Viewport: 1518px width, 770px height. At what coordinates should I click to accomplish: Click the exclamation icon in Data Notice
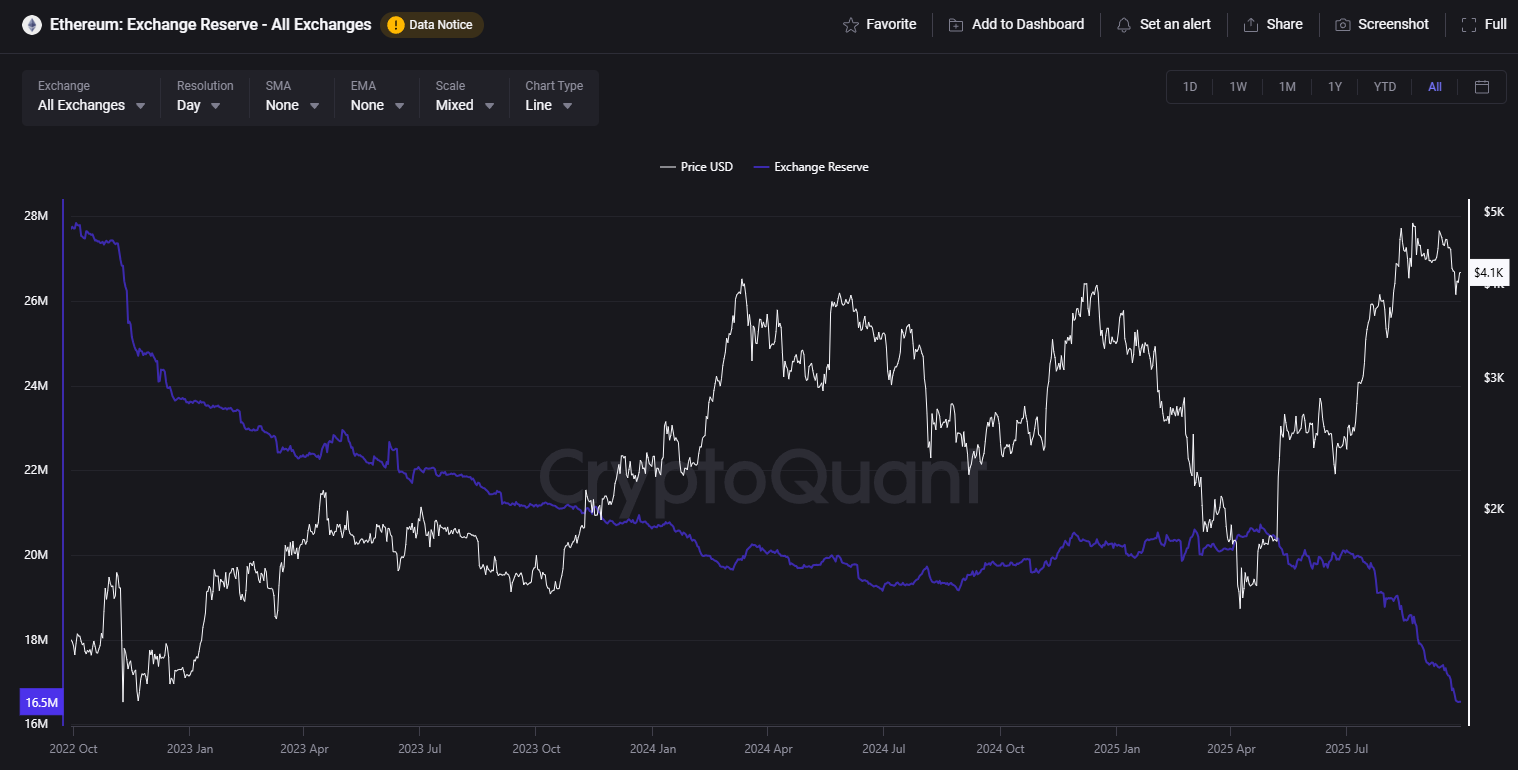[x=396, y=25]
